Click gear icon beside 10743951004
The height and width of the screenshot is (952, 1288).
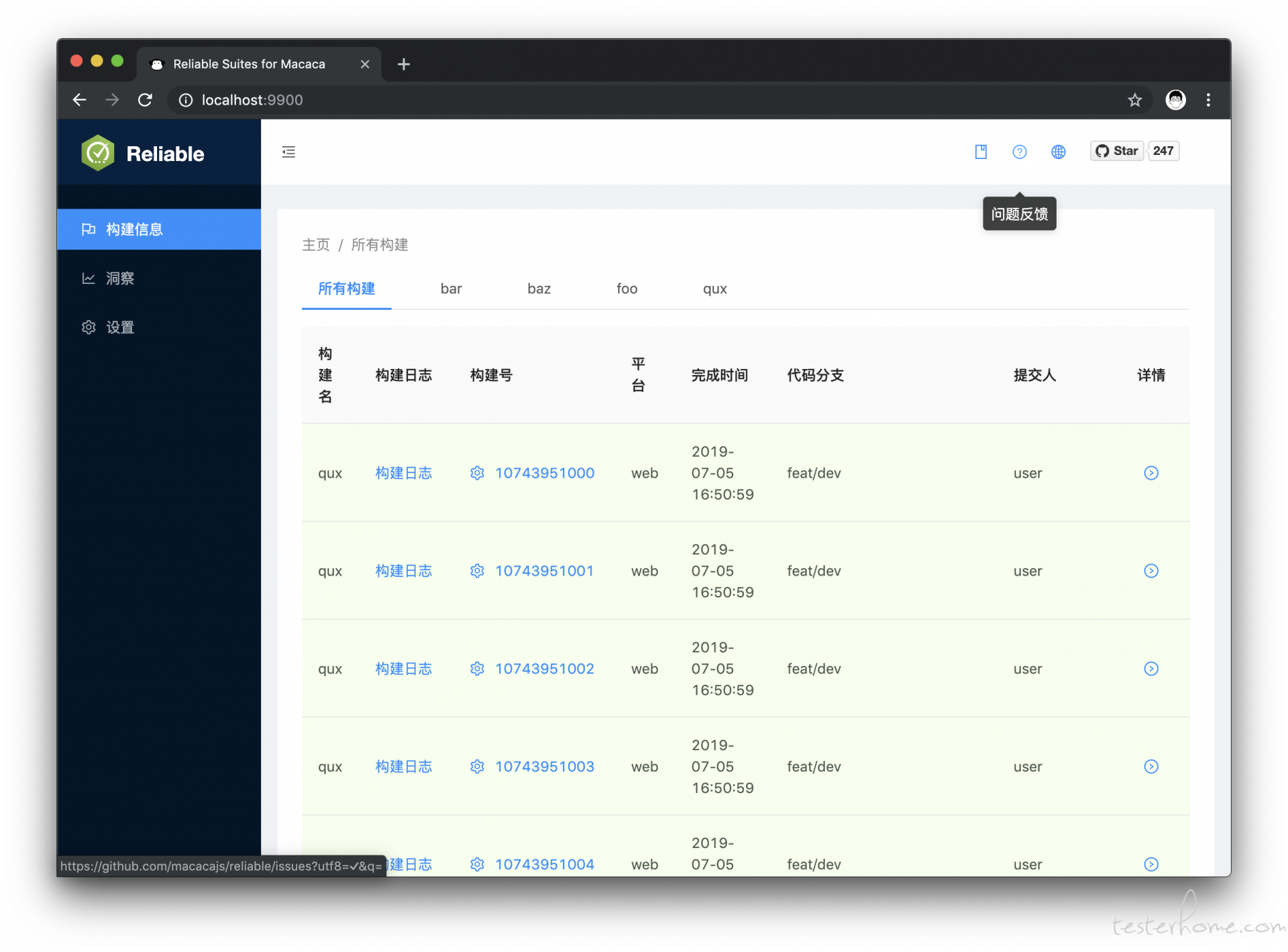pos(477,865)
